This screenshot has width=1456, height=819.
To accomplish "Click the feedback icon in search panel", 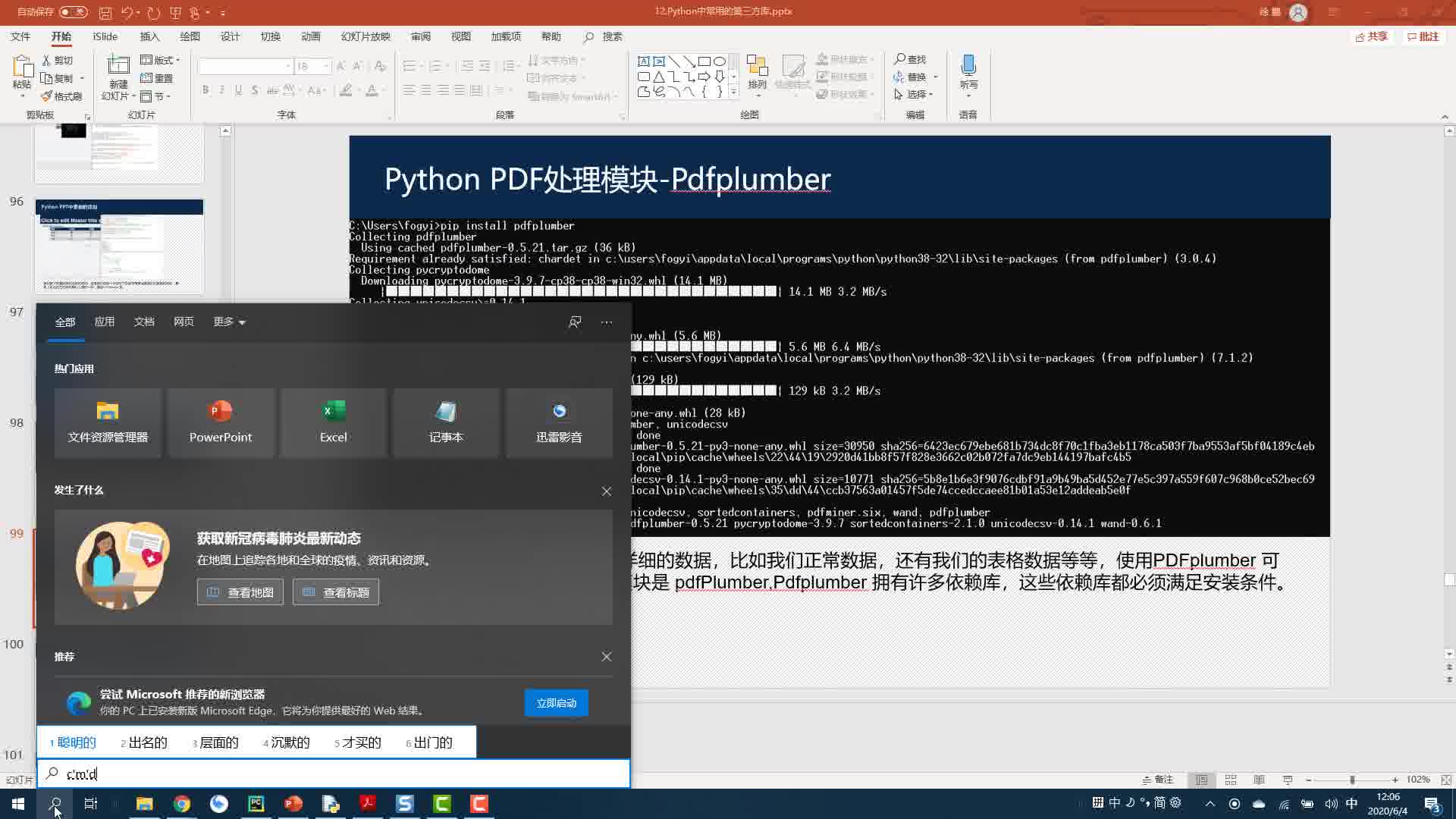I will (575, 322).
